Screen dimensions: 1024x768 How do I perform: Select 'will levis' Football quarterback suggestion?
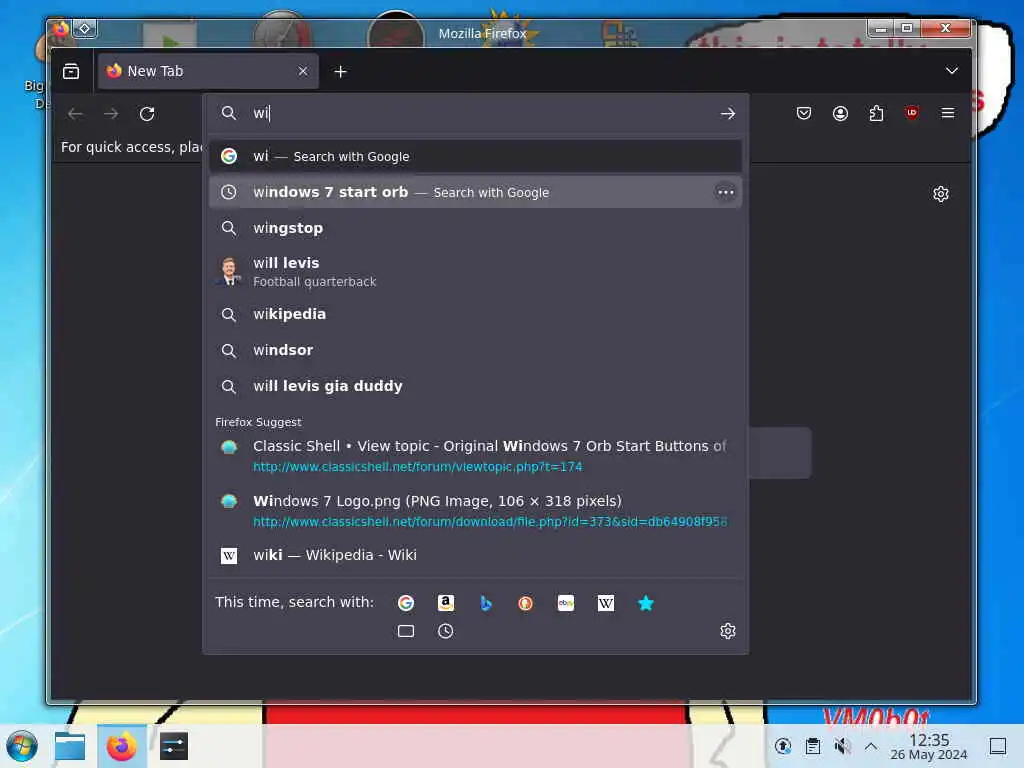point(475,272)
